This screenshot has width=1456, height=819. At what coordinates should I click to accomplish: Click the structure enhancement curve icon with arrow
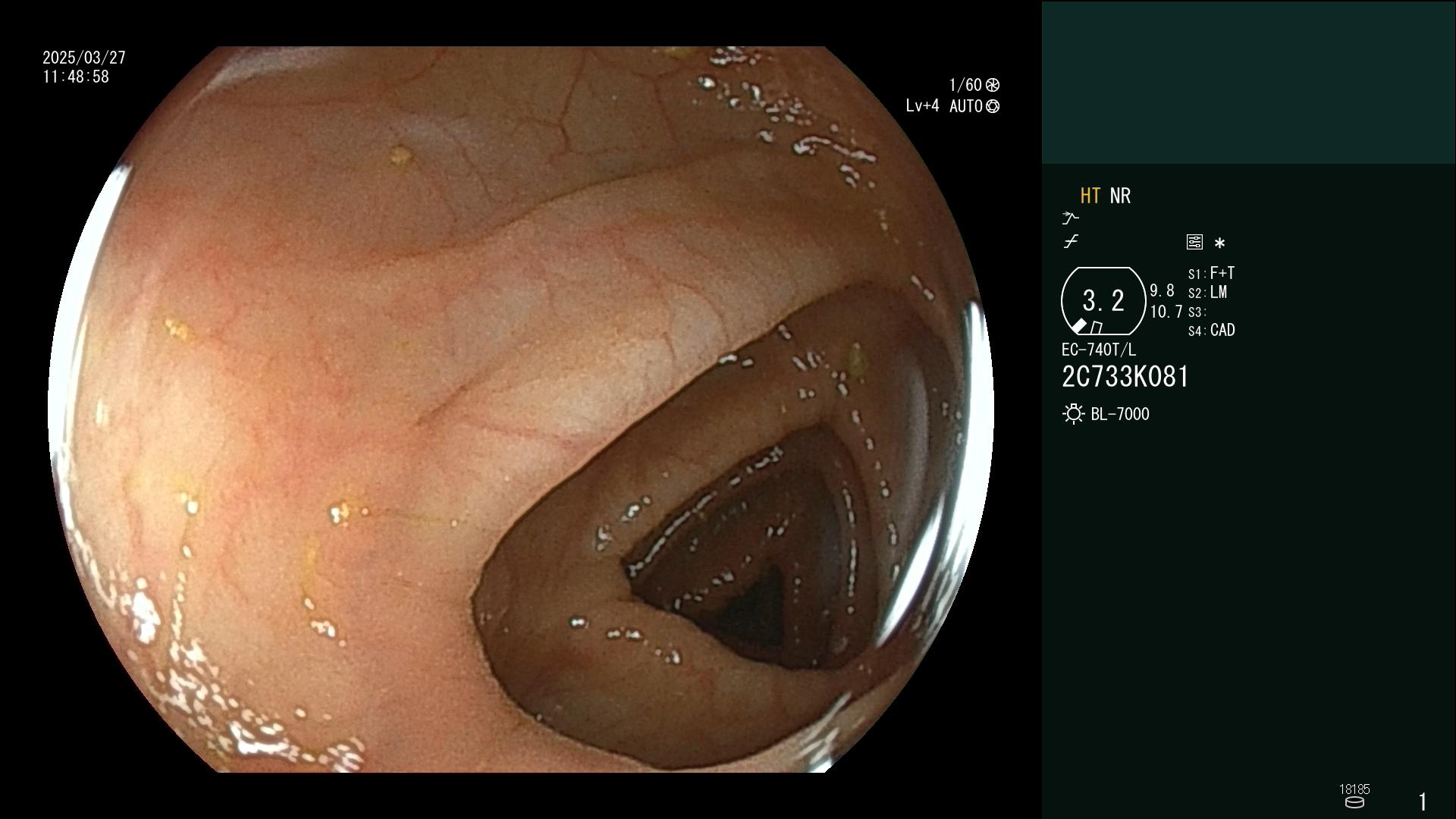[1070, 218]
